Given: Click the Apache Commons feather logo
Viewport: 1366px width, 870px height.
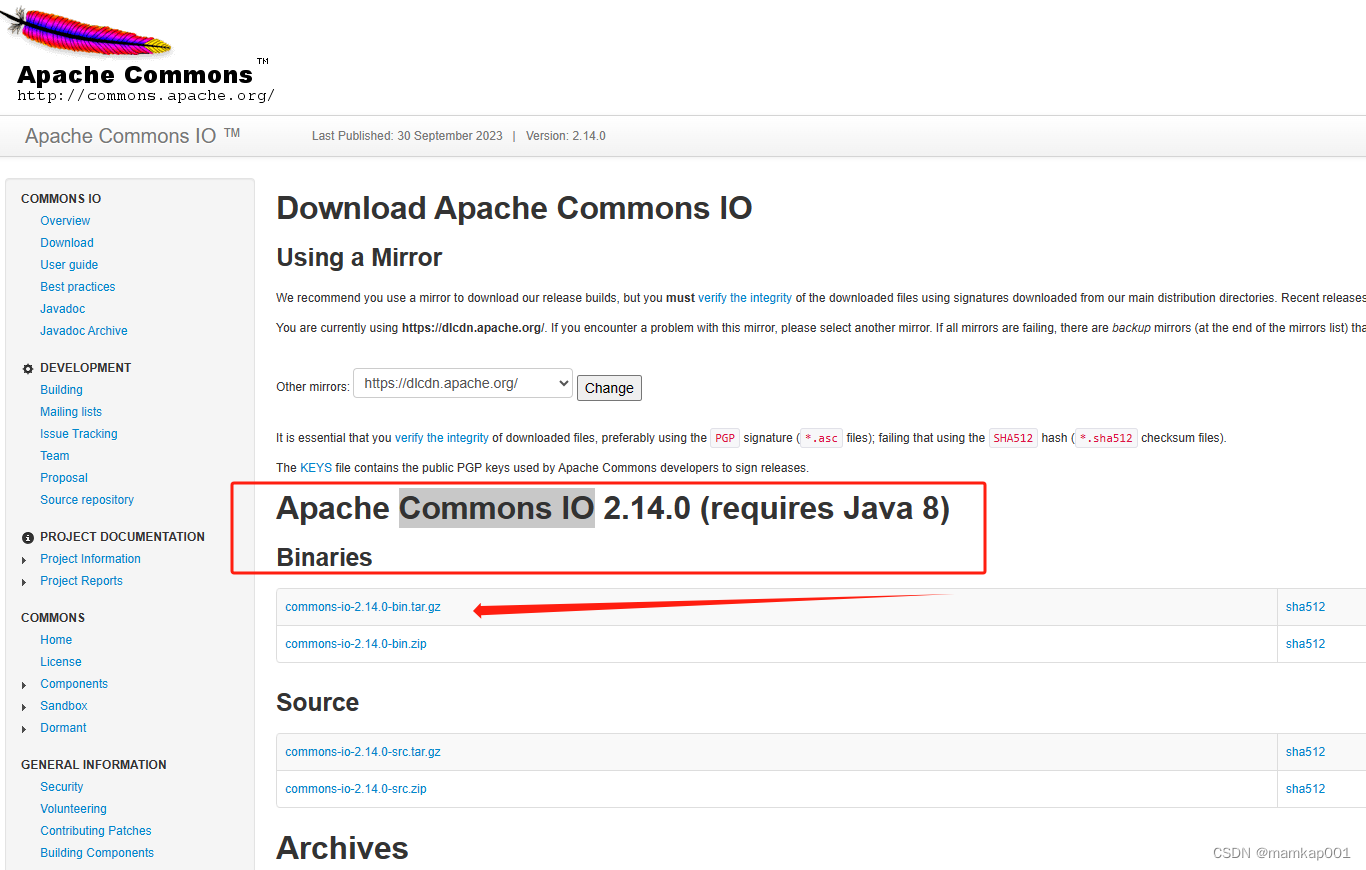Looking at the screenshot, I should point(85,32).
